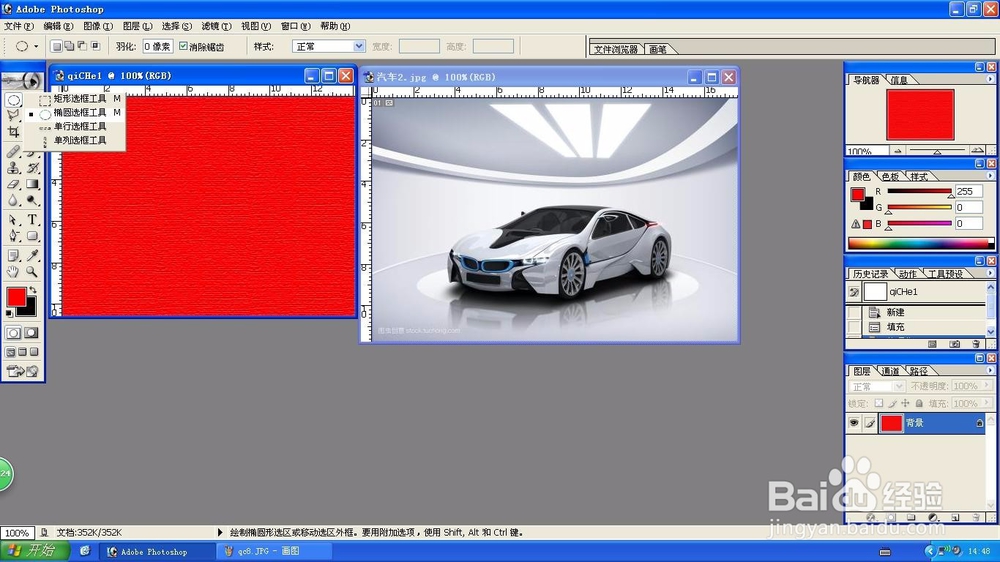1000x562 pixels.
Task: Choose Add to Selection mode
Action: [69, 46]
